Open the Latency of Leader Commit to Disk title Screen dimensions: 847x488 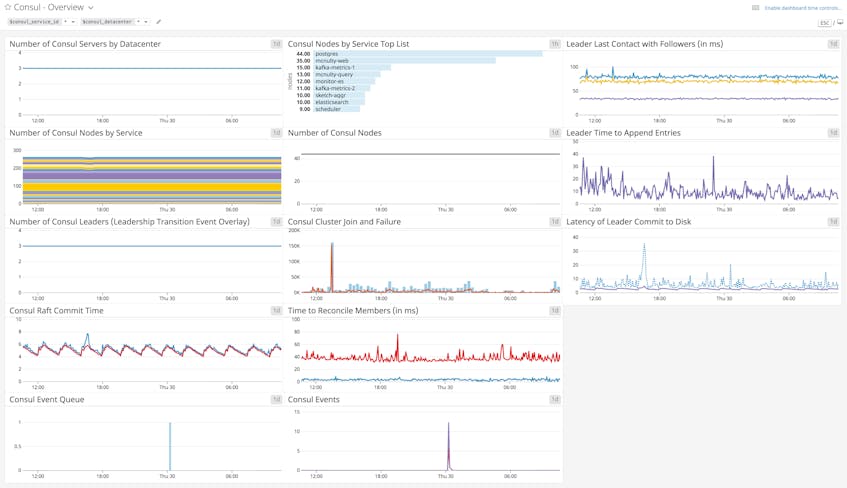[628, 222]
